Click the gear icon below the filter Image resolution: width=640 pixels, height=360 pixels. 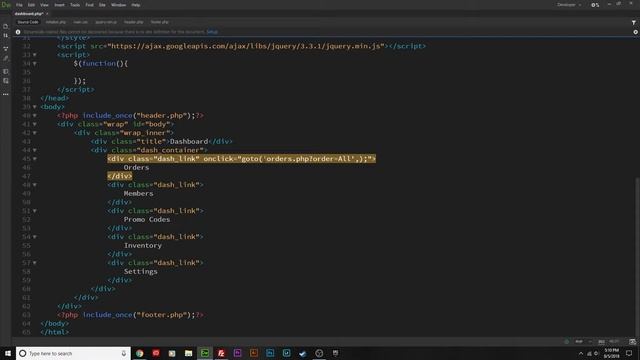(636, 32)
